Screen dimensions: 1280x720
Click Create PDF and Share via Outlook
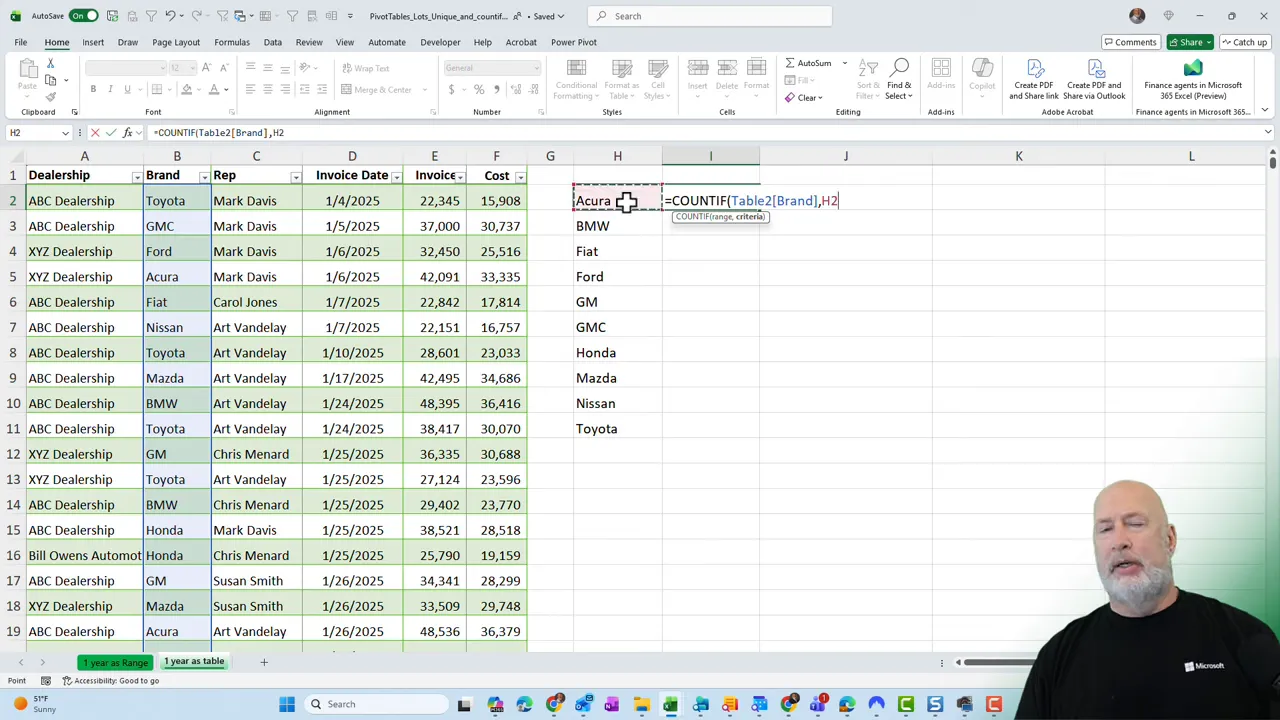click(x=1094, y=78)
